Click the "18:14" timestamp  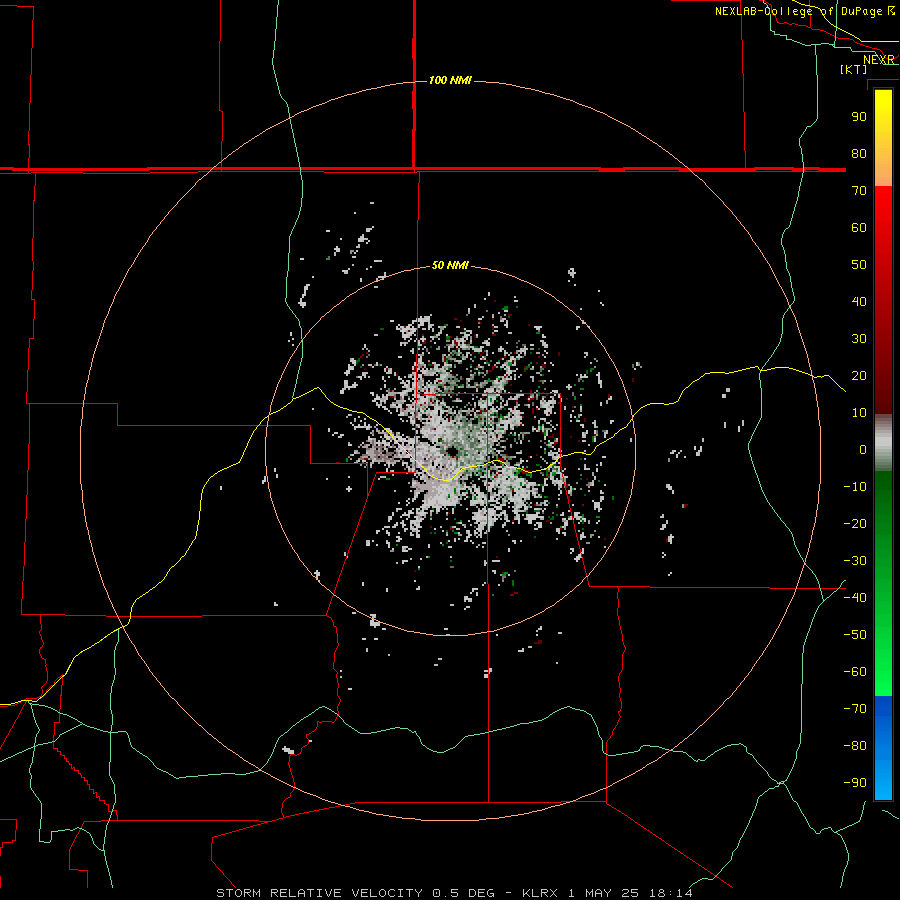[x=670, y=893]
